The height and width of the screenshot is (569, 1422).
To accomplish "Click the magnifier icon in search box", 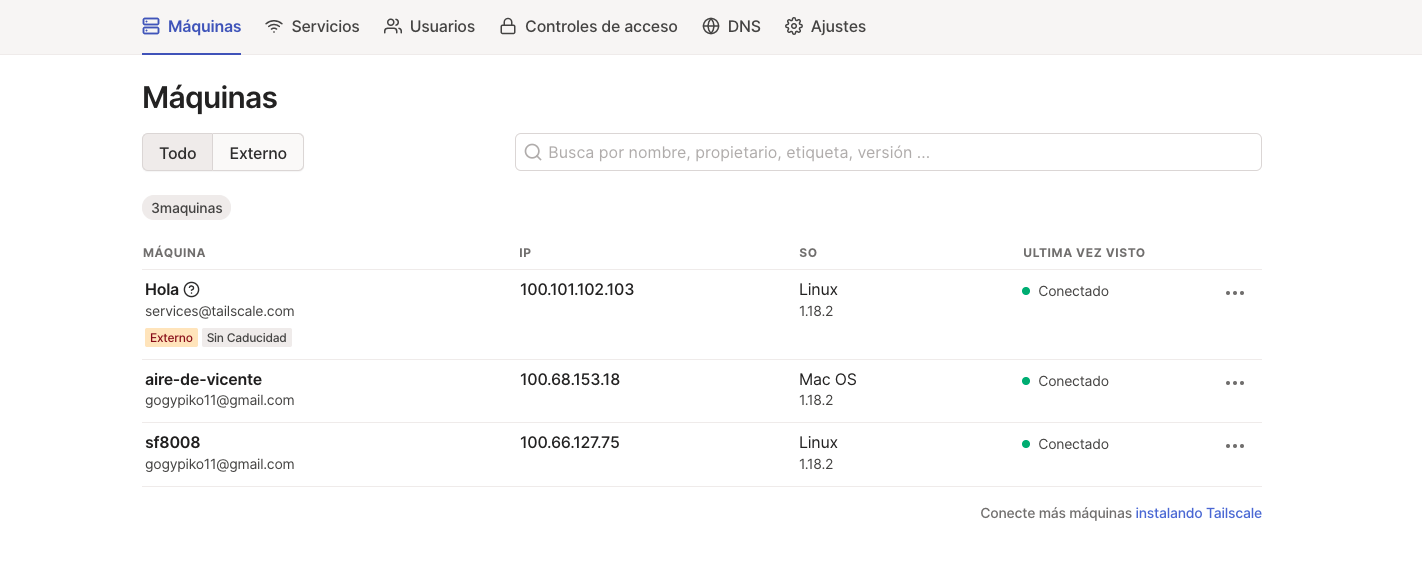I will click(x=533, y=153).
